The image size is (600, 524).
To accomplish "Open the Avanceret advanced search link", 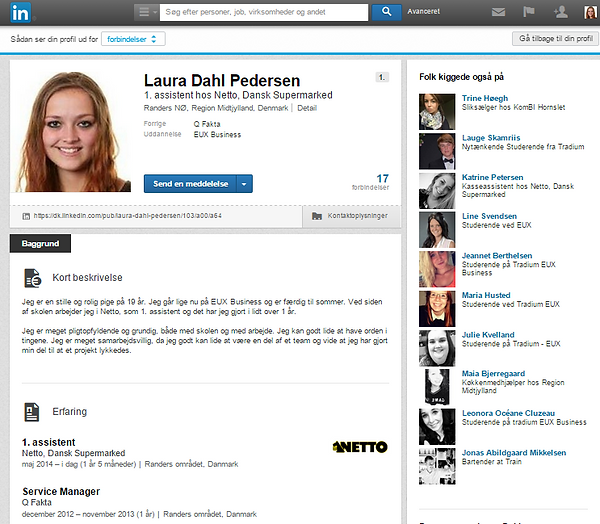I will (x=423, y=12).
